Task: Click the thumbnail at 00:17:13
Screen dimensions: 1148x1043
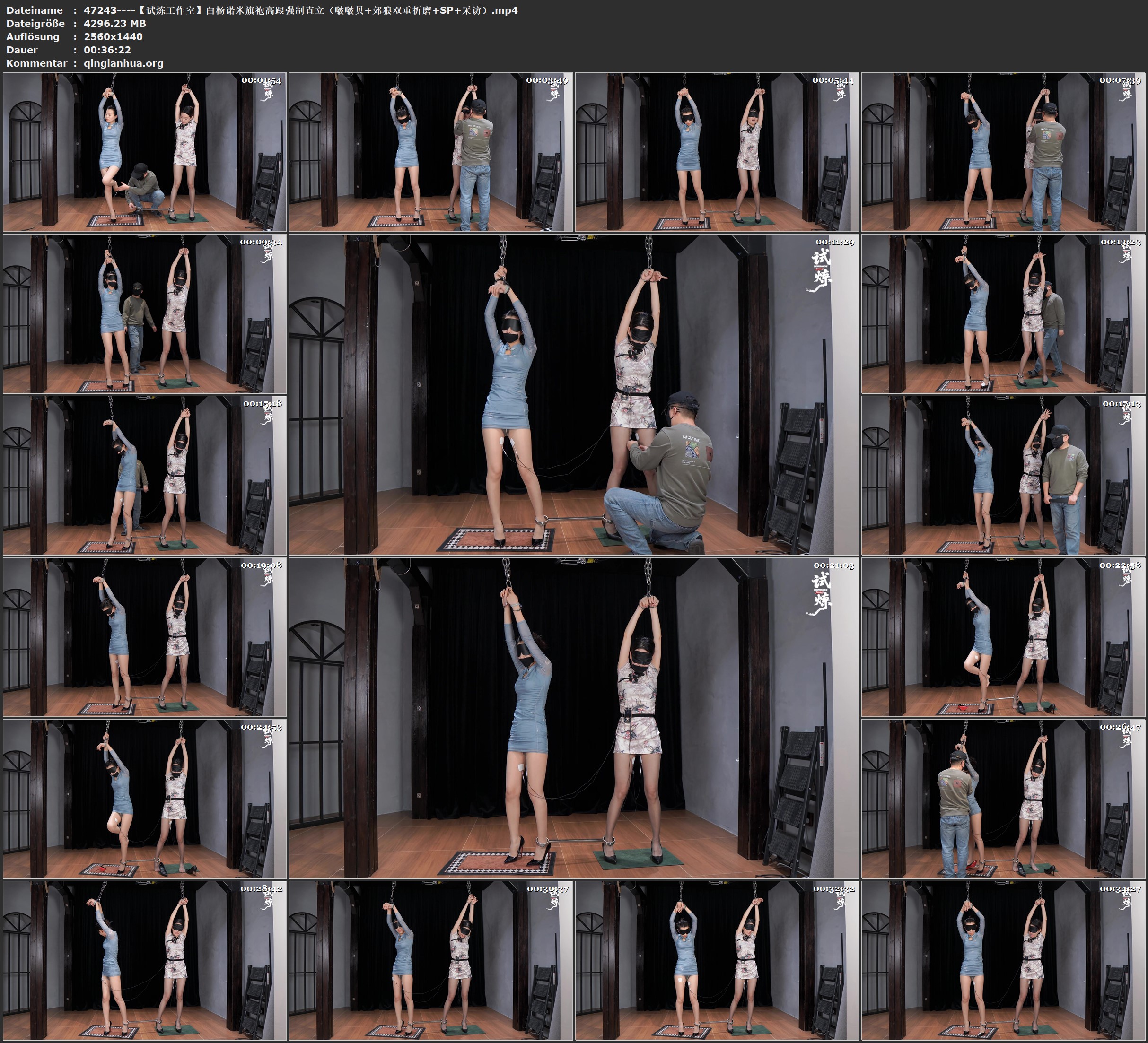Action: click(1003, 475)
